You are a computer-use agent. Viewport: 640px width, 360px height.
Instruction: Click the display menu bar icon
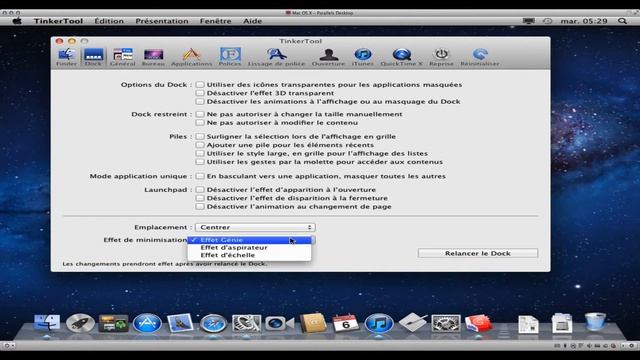(529, 21)
